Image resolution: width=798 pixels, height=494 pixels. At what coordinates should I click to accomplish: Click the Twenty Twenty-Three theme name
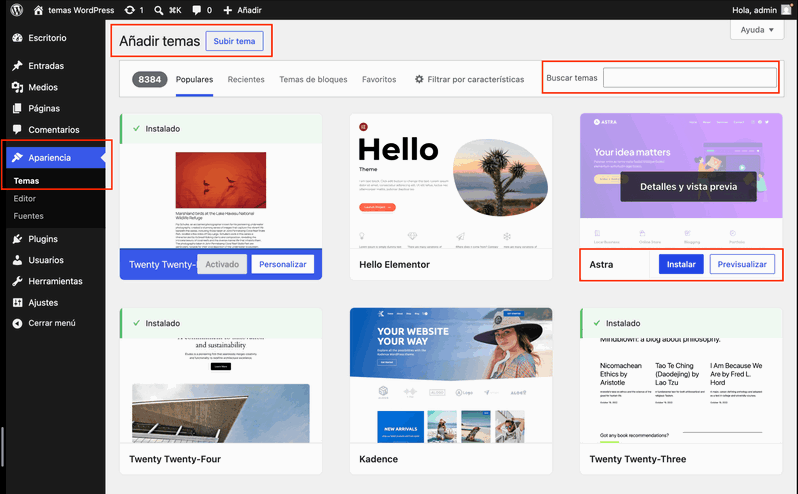pos(638,459)
